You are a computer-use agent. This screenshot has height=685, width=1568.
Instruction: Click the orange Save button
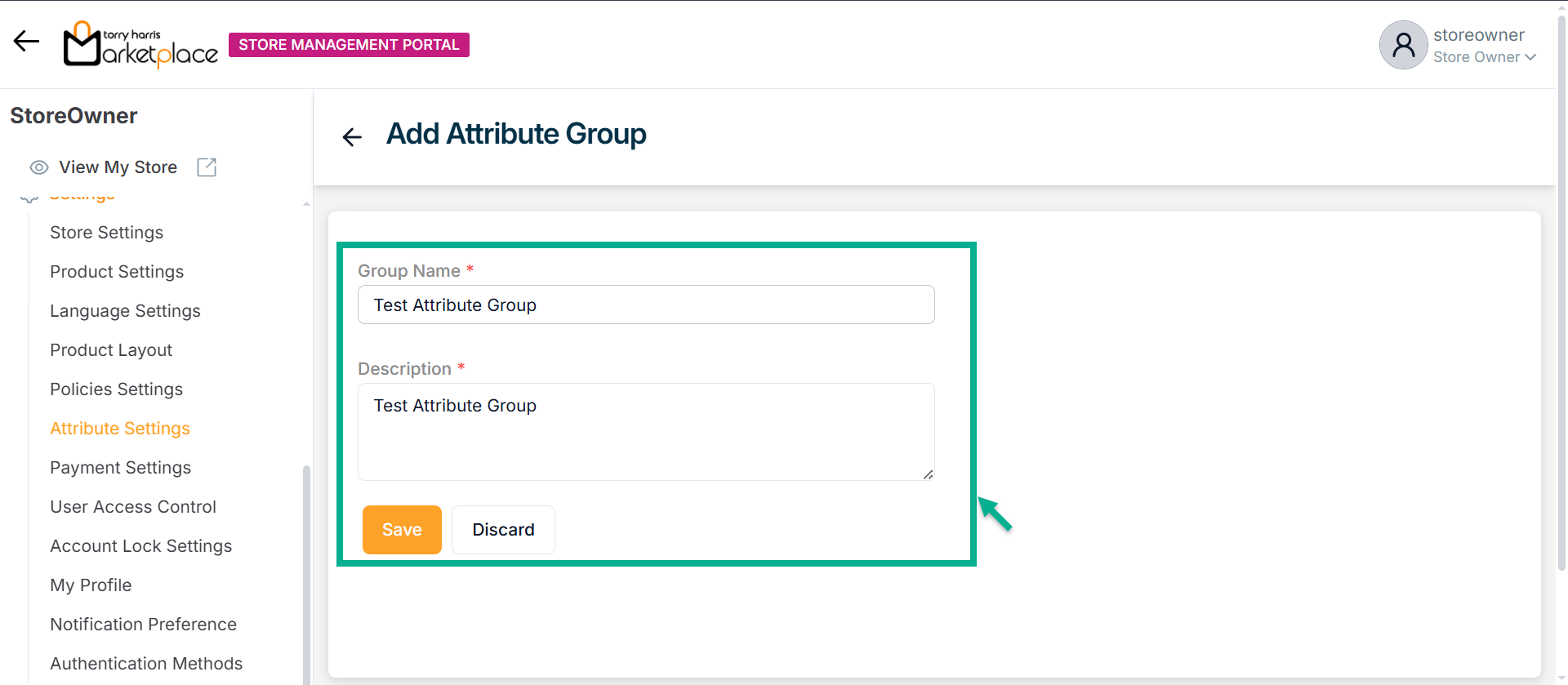tap(402, 530)
